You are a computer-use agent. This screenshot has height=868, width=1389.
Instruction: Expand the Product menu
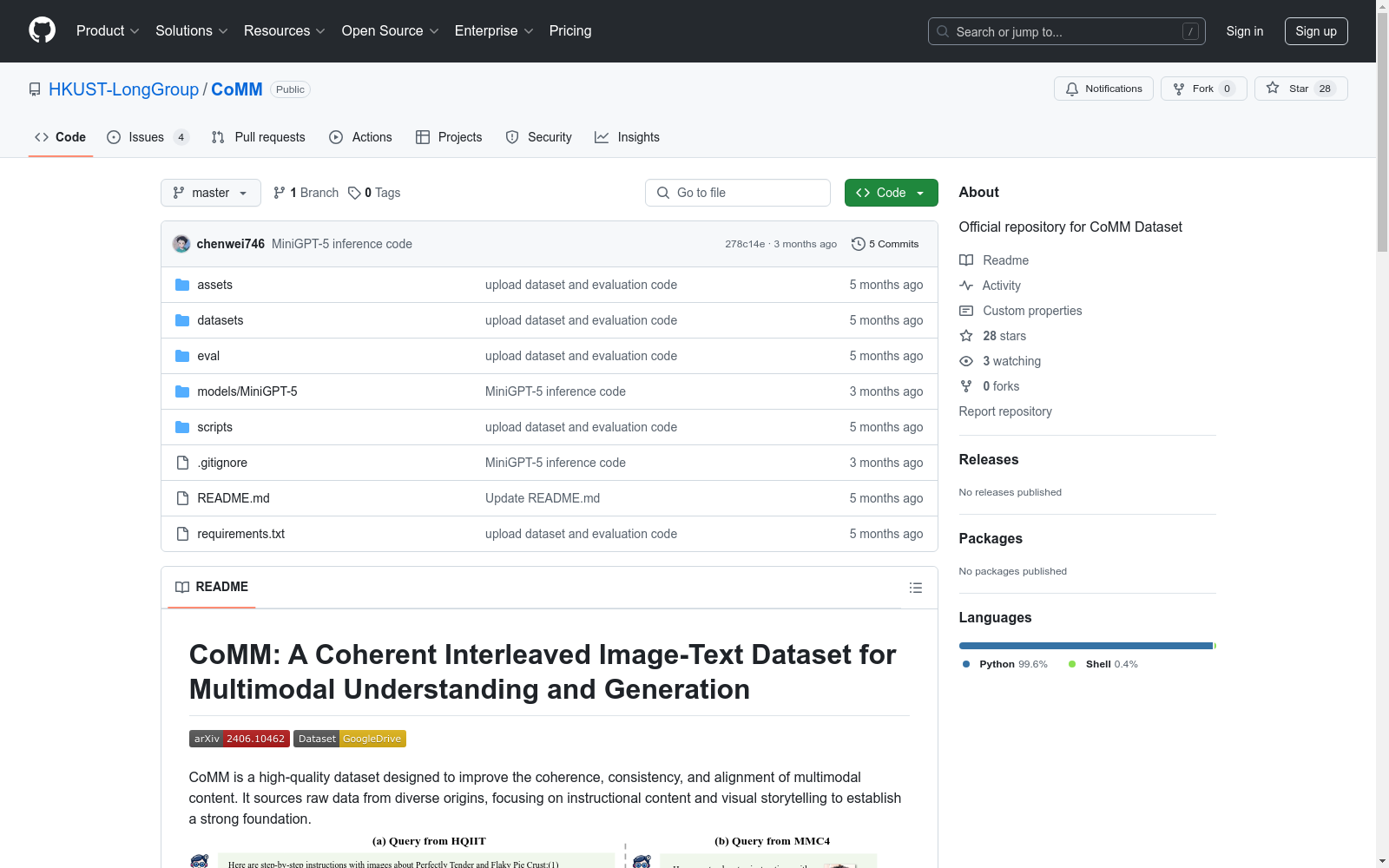click(108, 30)
